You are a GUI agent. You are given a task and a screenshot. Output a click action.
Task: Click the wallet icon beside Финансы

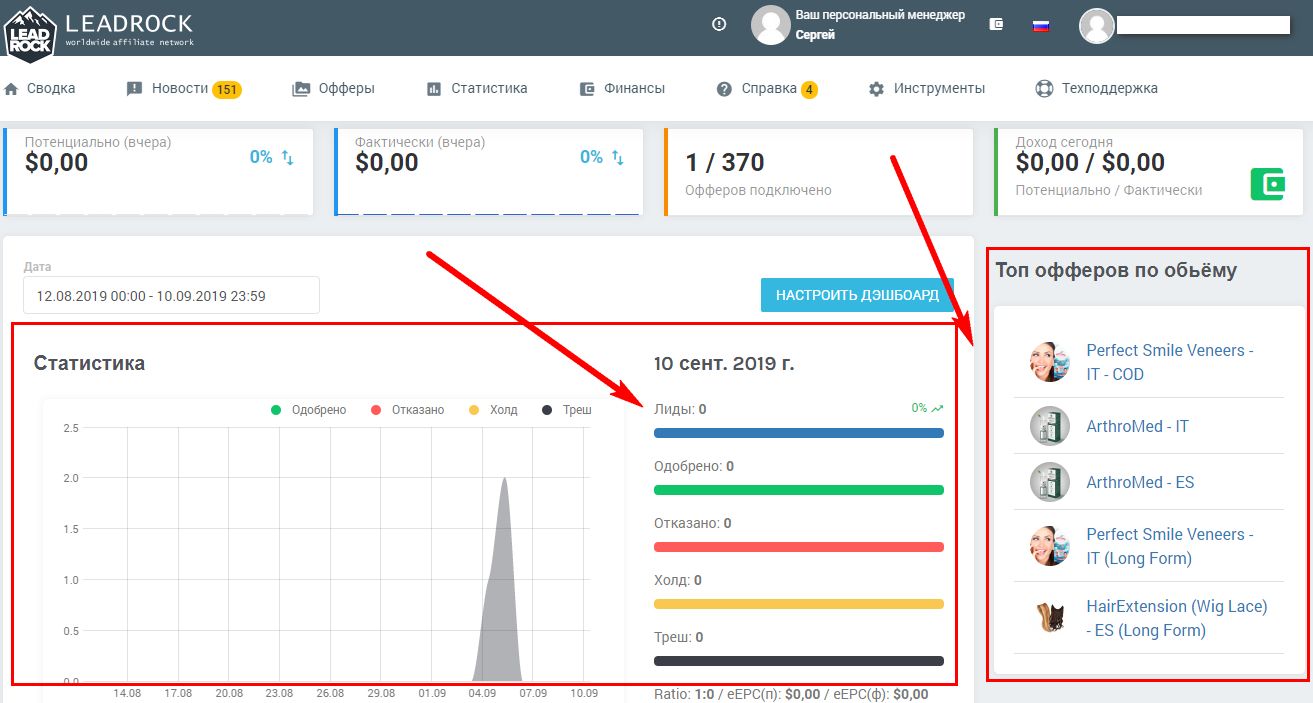[587, 88]
